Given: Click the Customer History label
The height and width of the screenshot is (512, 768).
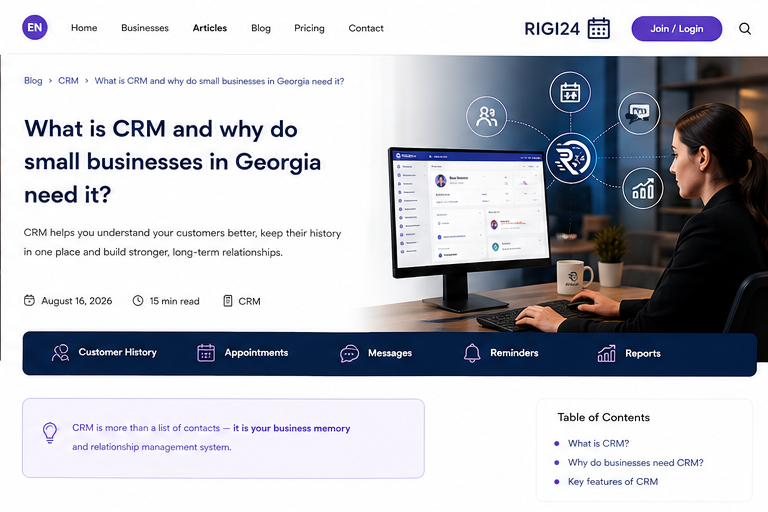Looking at the screenshot, I should click(118, 352).
